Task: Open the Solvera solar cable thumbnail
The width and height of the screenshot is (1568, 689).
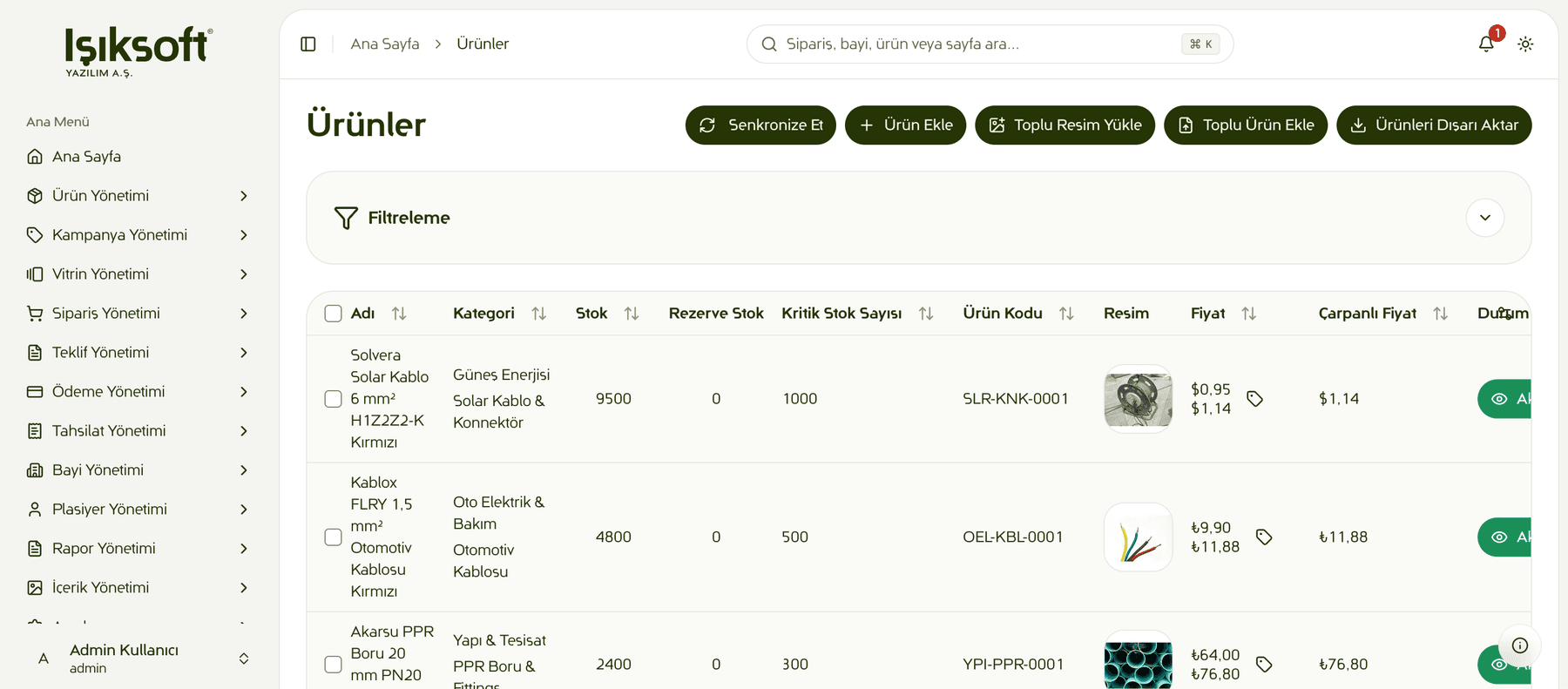Action: (x=1138, y=399)
